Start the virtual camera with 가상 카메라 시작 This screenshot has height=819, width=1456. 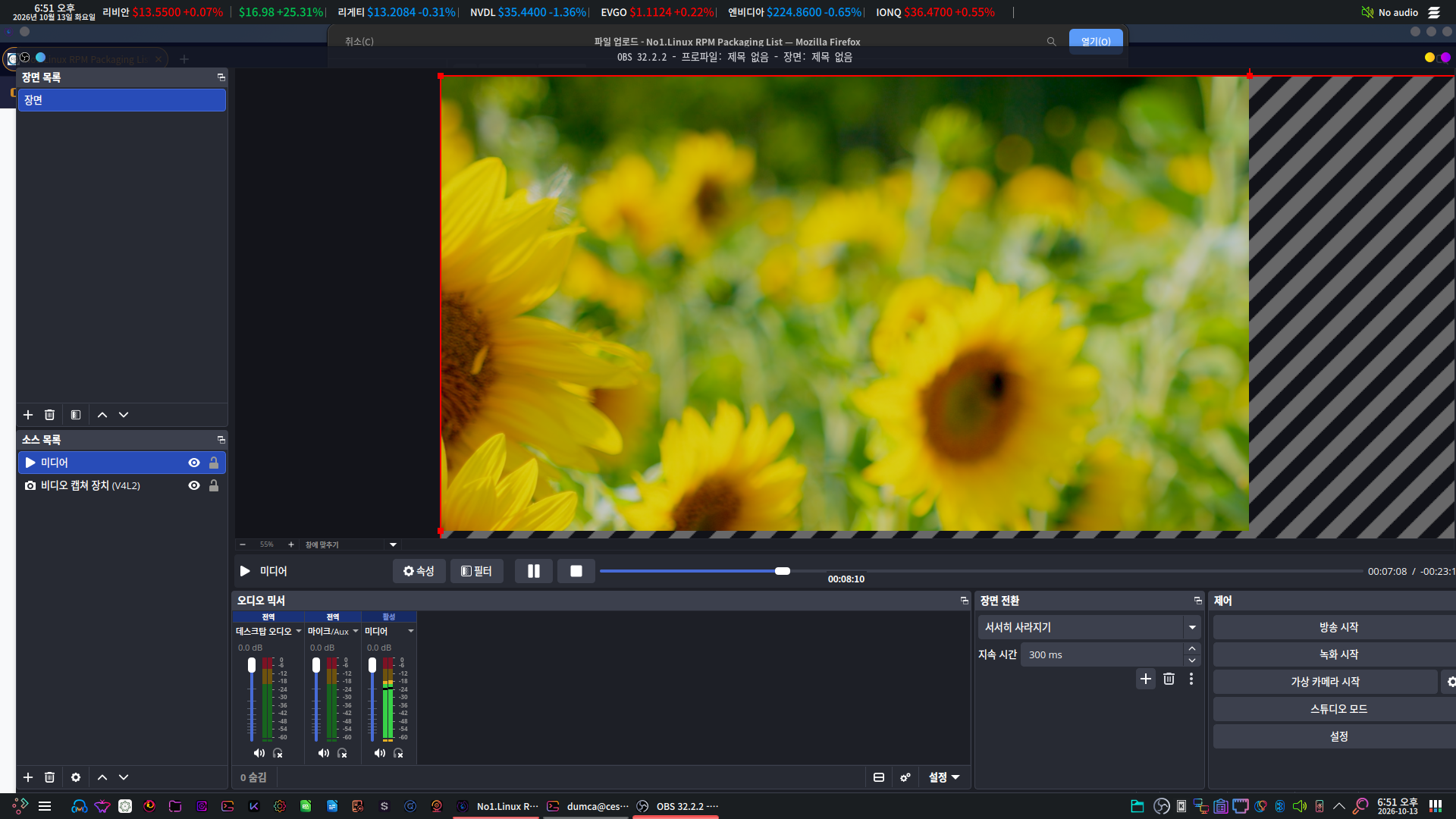[1326, 682]
